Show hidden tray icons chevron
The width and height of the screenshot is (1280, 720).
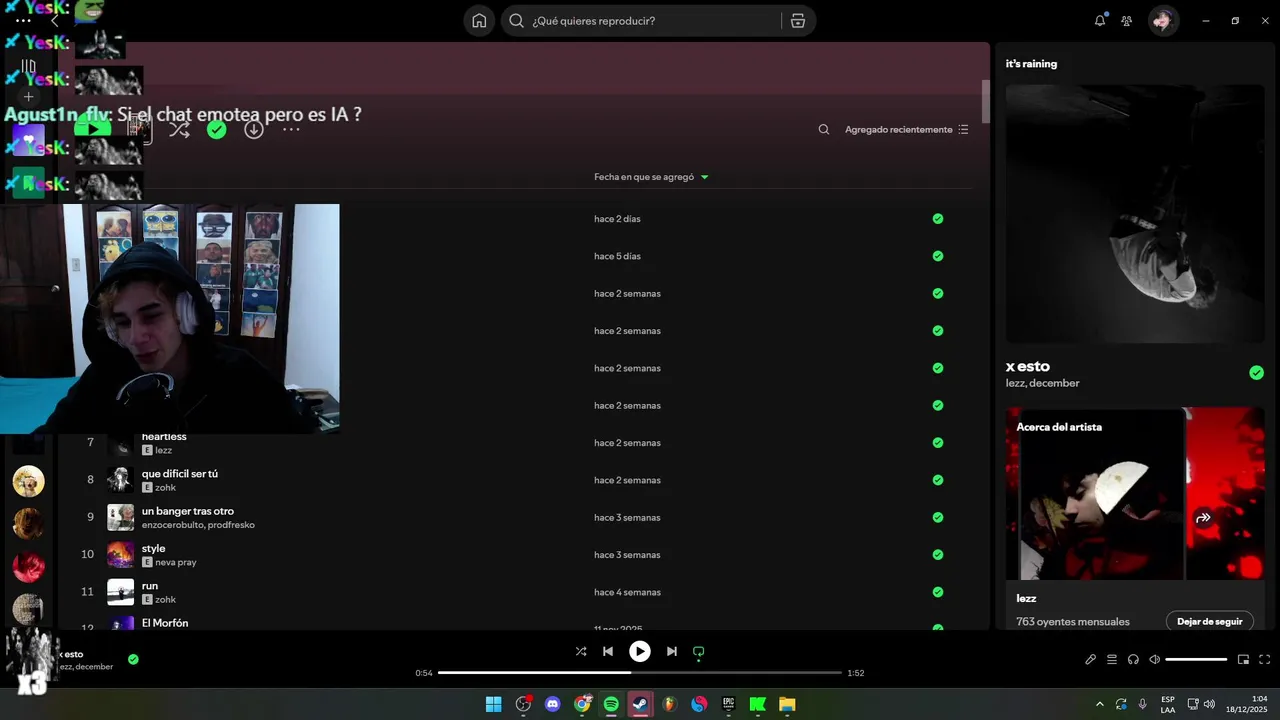(1100, 704)
